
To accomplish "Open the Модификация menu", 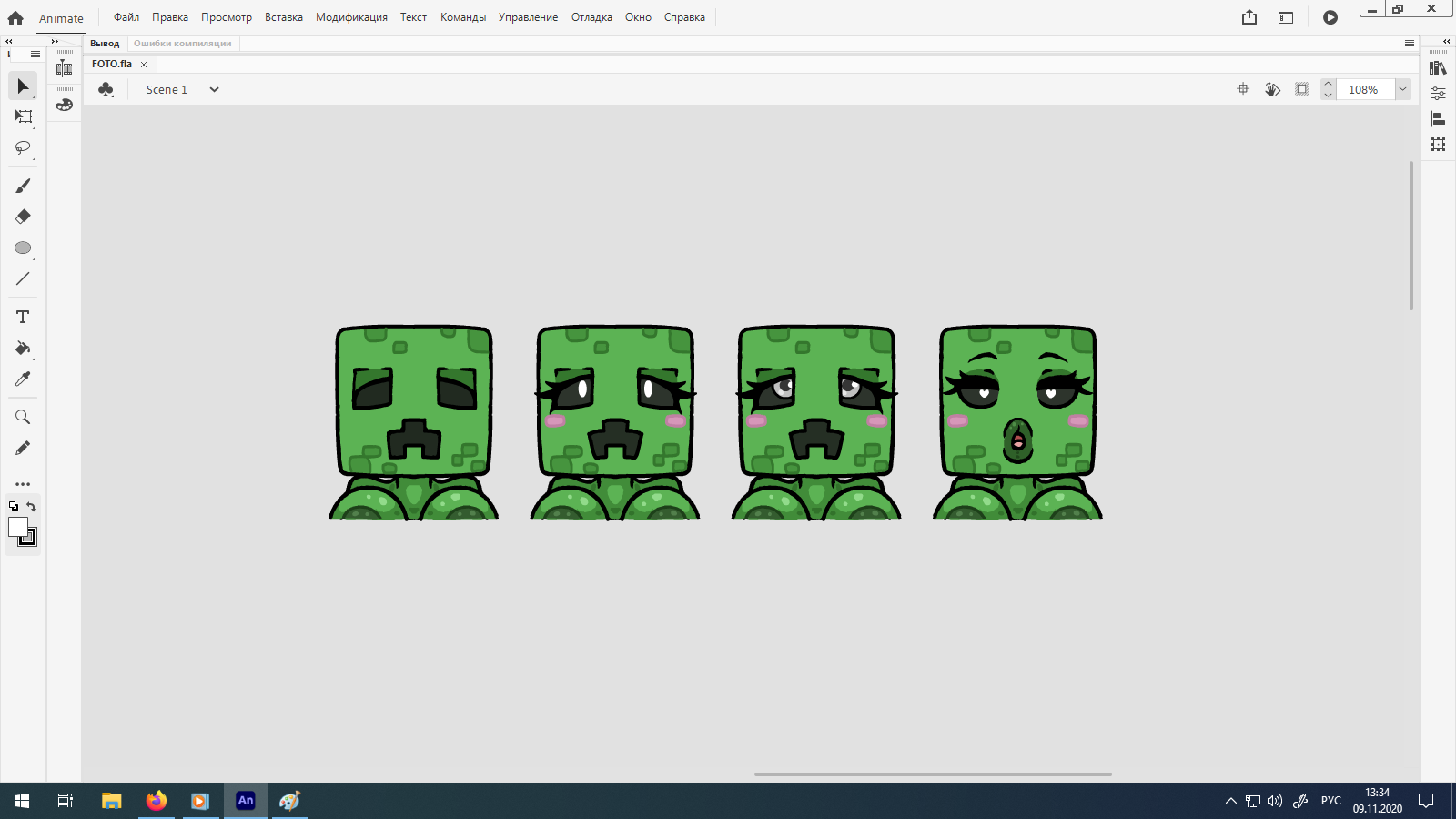I will point(351,17).
